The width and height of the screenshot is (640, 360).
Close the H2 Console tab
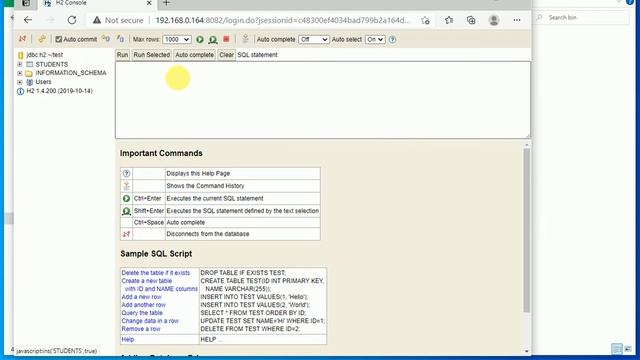[149, 3]
